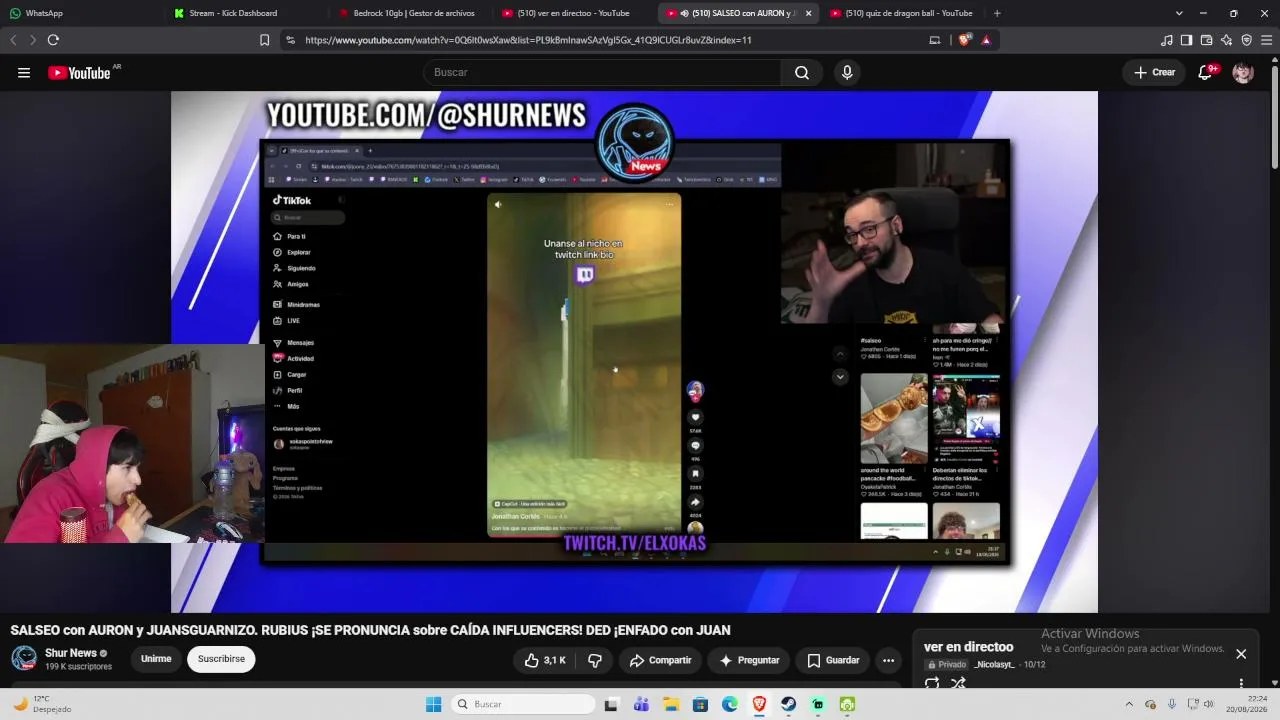Reload the current page
This screenshot has height=720, width=1280.
point(53,40)
